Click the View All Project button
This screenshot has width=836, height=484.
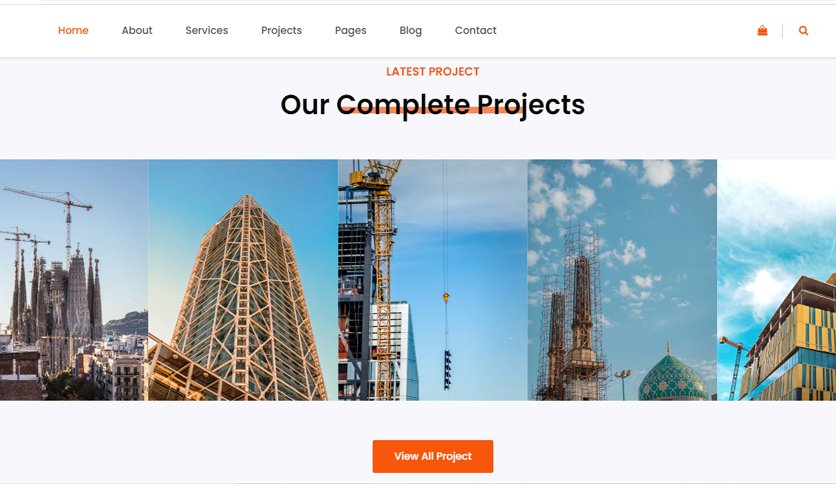click(x=433, y=456)
